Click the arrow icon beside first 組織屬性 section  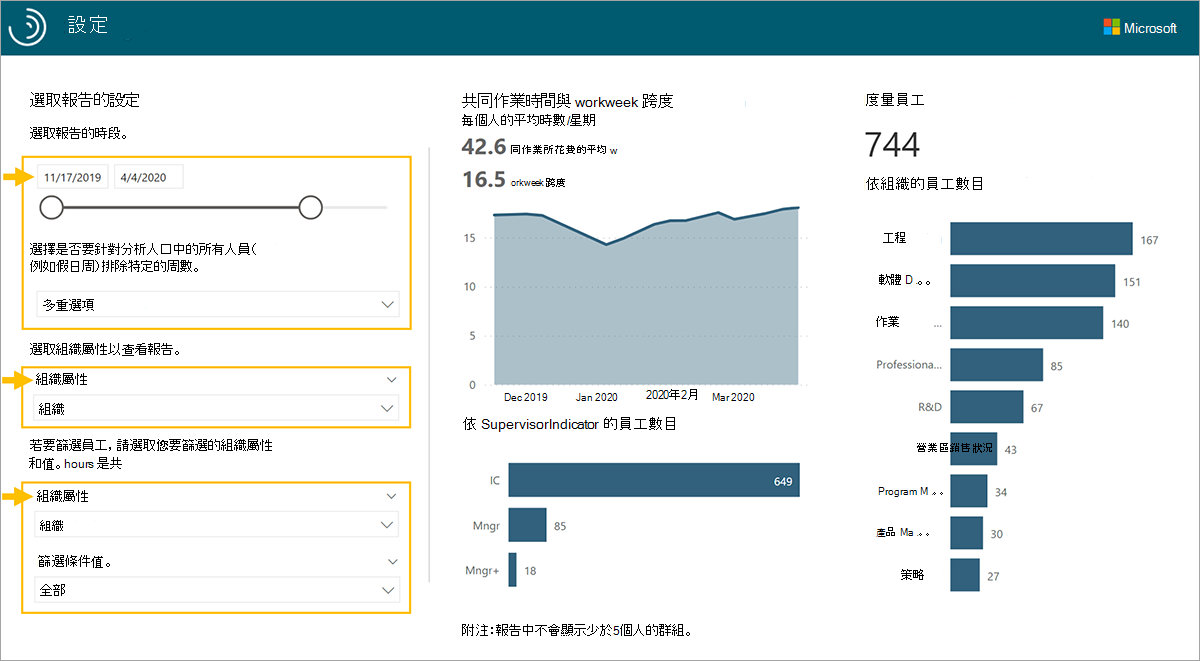[x=18, y=379]
